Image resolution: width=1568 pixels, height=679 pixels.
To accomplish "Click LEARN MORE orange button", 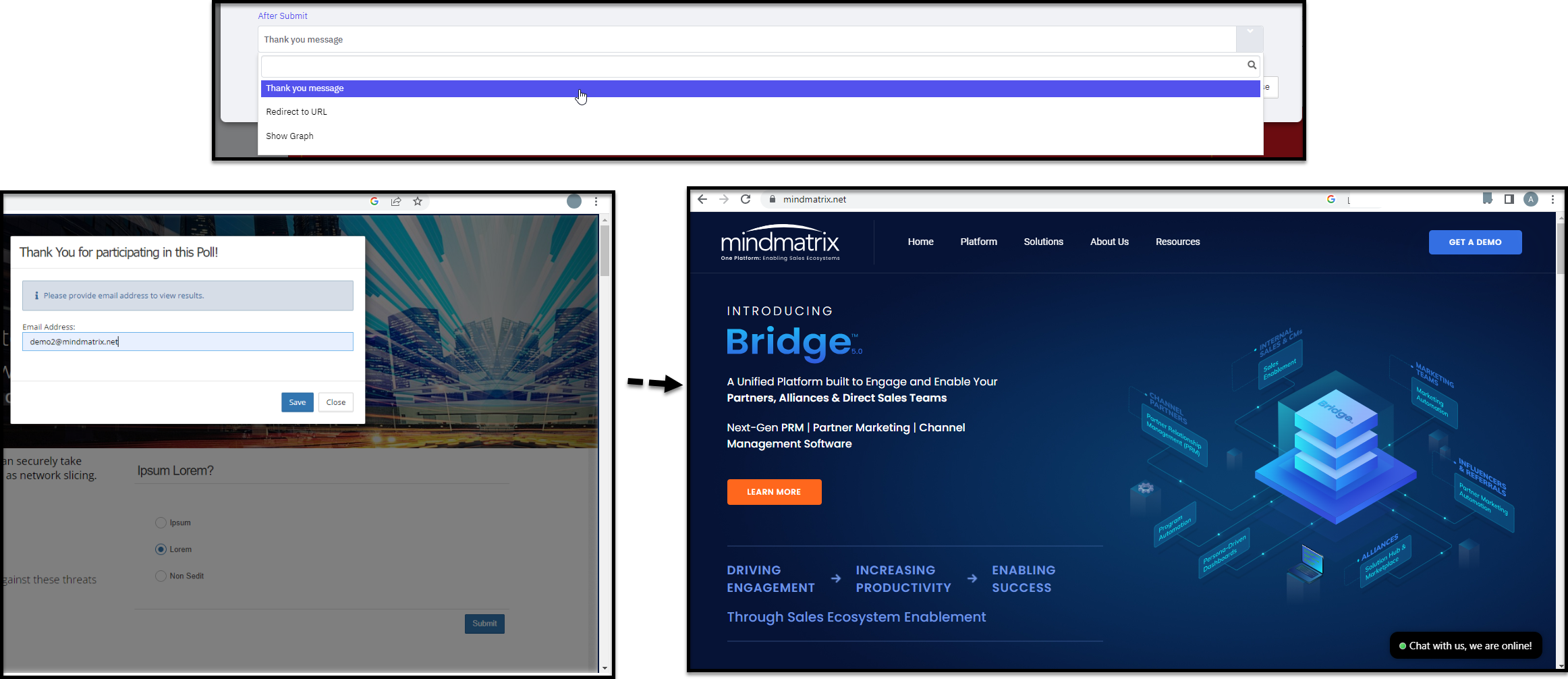I will click(774, 492).
